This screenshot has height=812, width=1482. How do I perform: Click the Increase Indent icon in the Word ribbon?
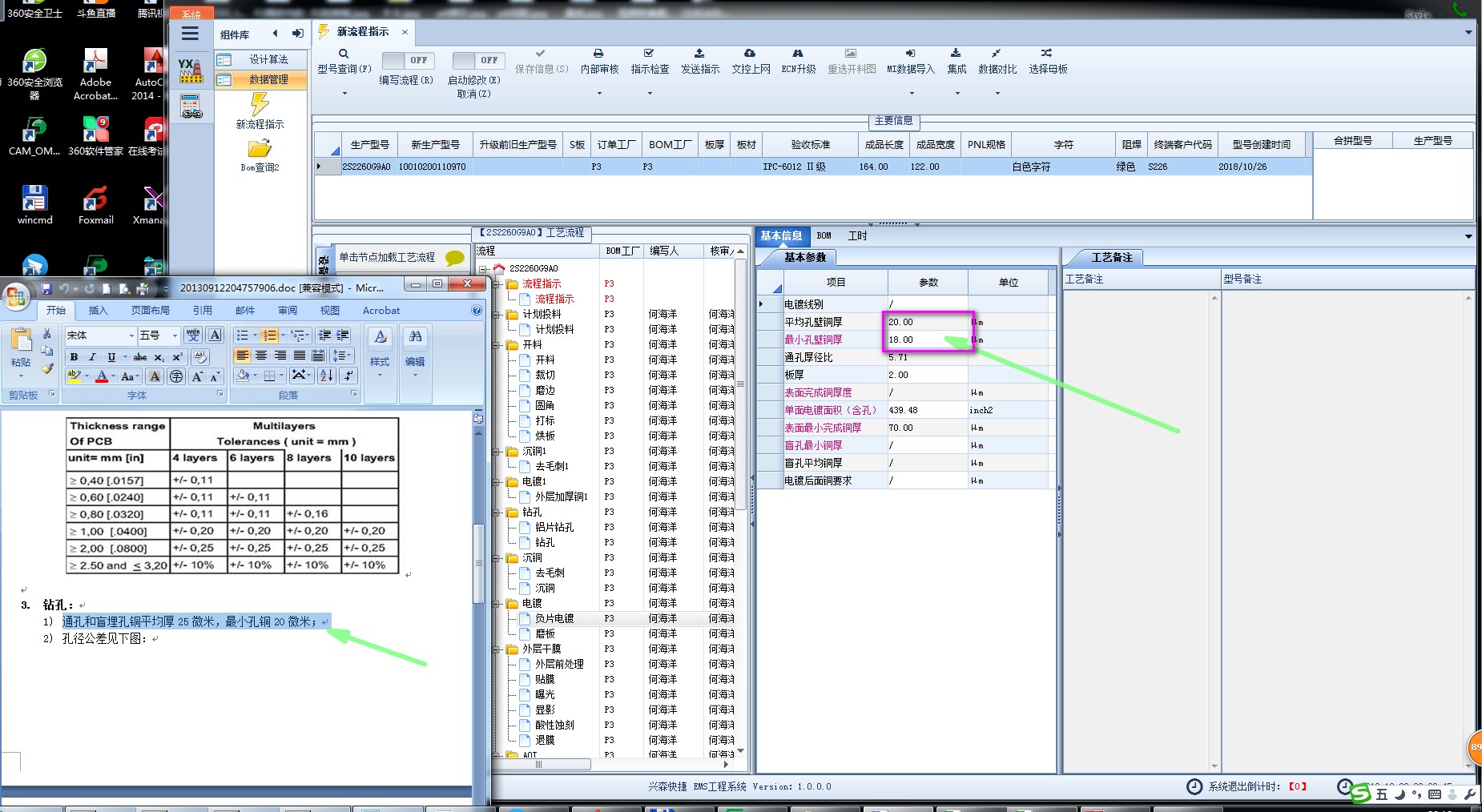(x=343, y=335)
